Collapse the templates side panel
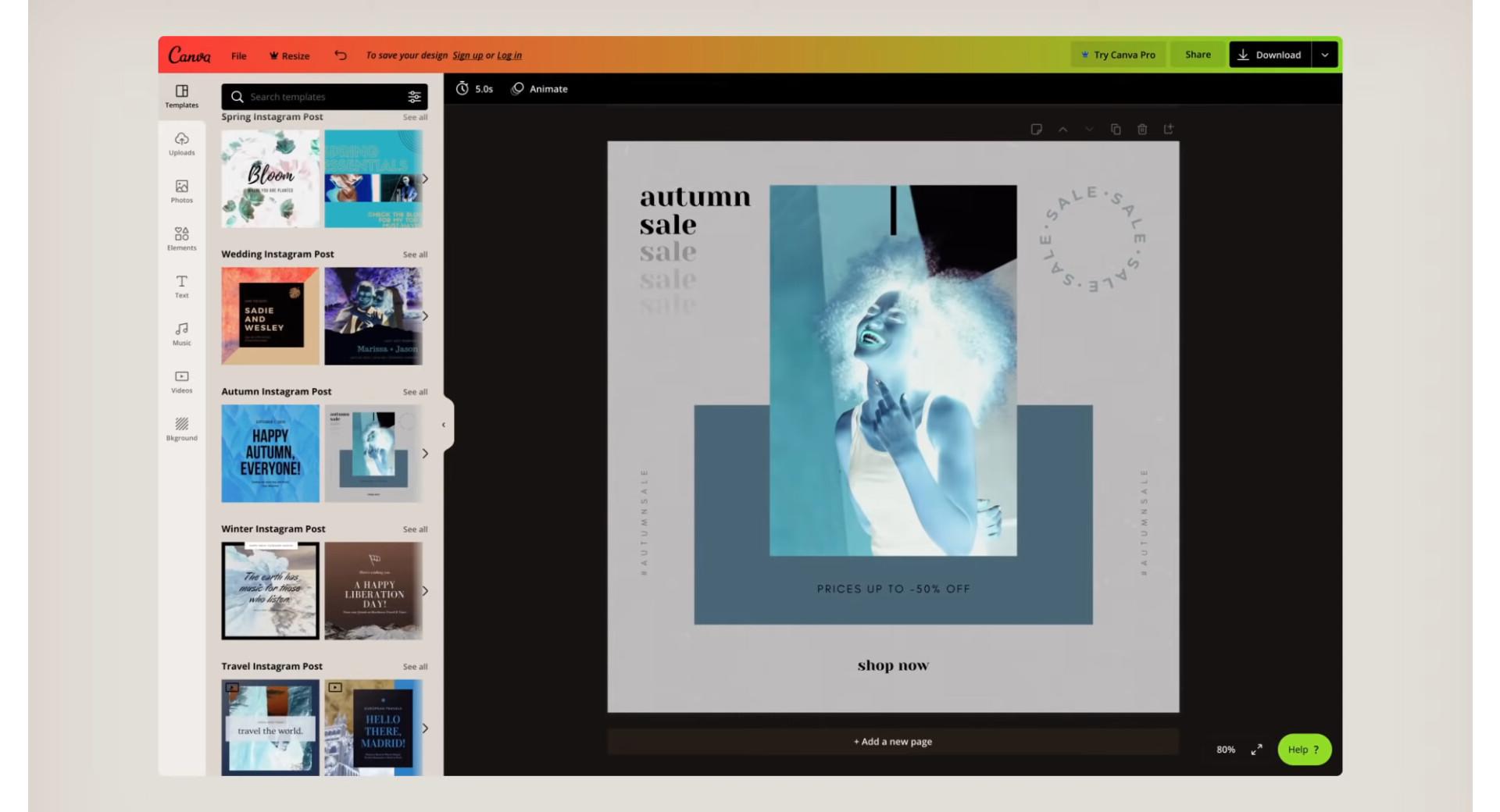Image resolution: width=1500 pixels, height=812 pixels. tap(445, 425)
